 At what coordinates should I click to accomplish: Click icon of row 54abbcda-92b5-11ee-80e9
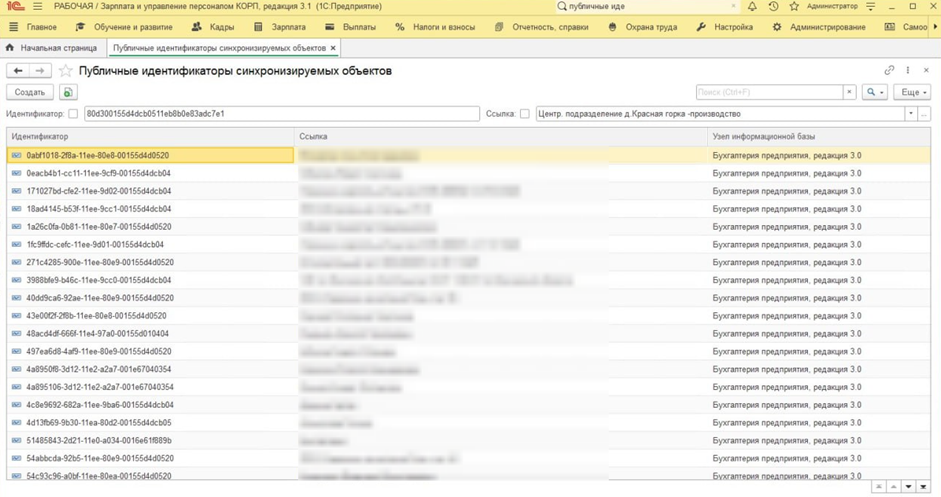pos(17,458)
